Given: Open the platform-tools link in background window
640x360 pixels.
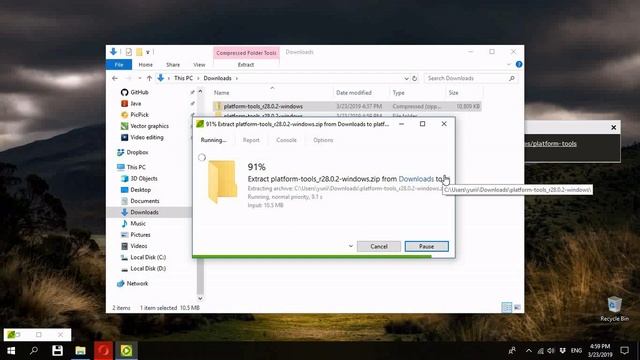Looking at the screenshot, I should pos(551,144).
